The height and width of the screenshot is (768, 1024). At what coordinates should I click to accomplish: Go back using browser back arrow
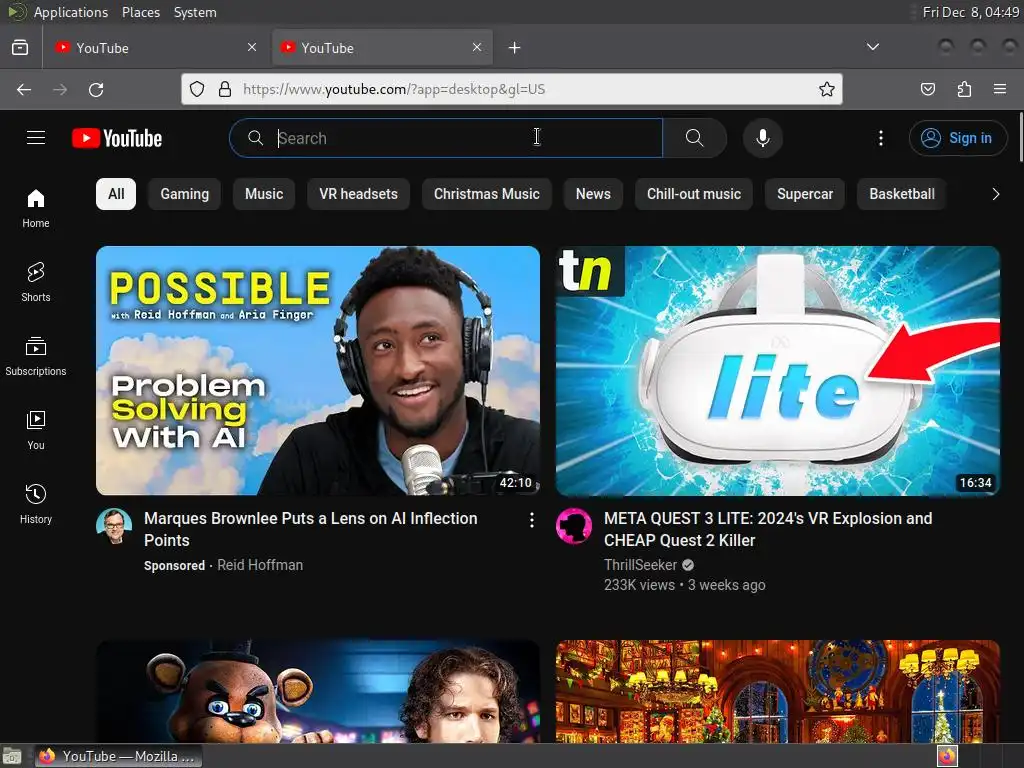coord(24,89)
